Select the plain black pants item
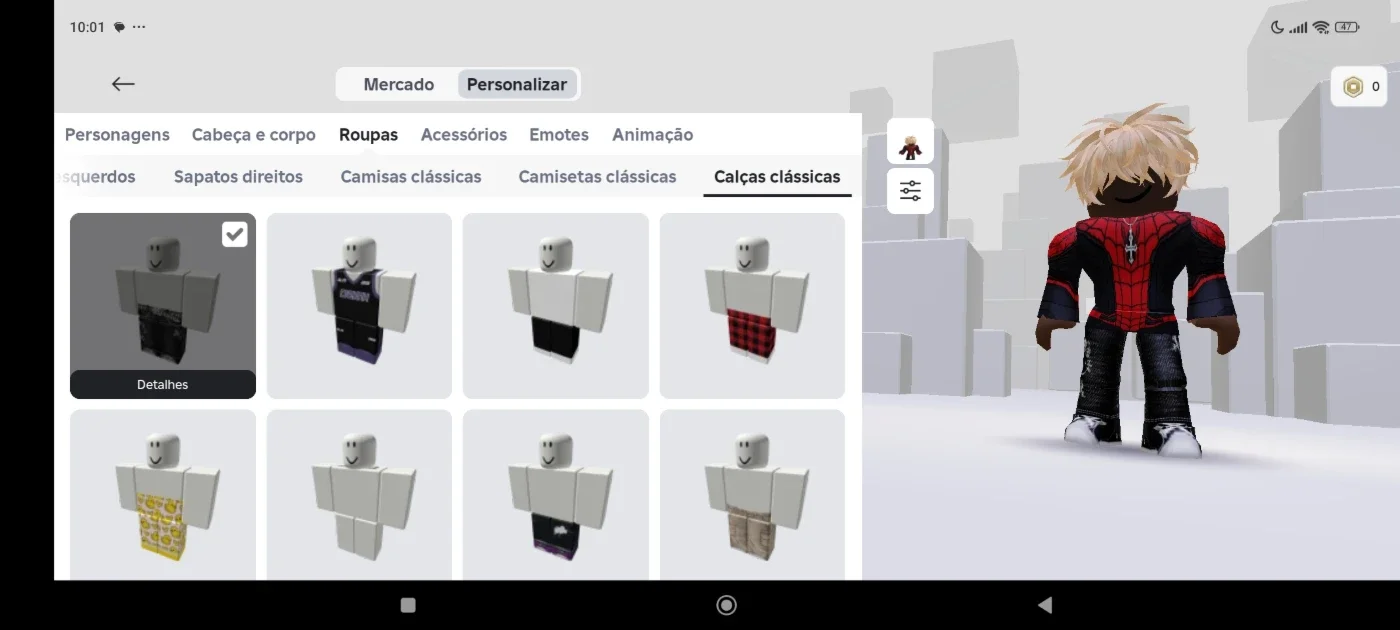 [x=555, y=305]
